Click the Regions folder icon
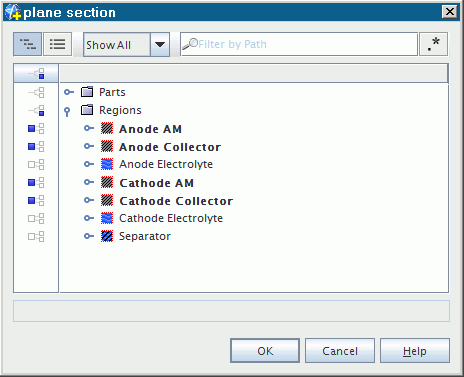Screen dimensions: 464x377 pos(87,110)
